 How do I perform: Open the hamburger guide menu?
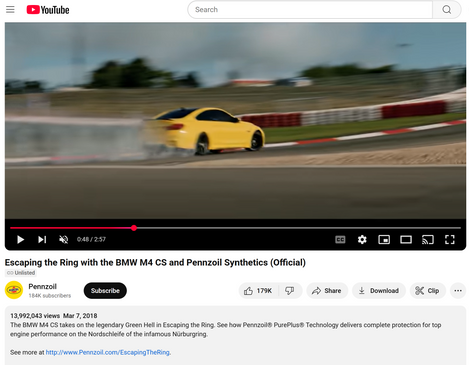[10, 9]
